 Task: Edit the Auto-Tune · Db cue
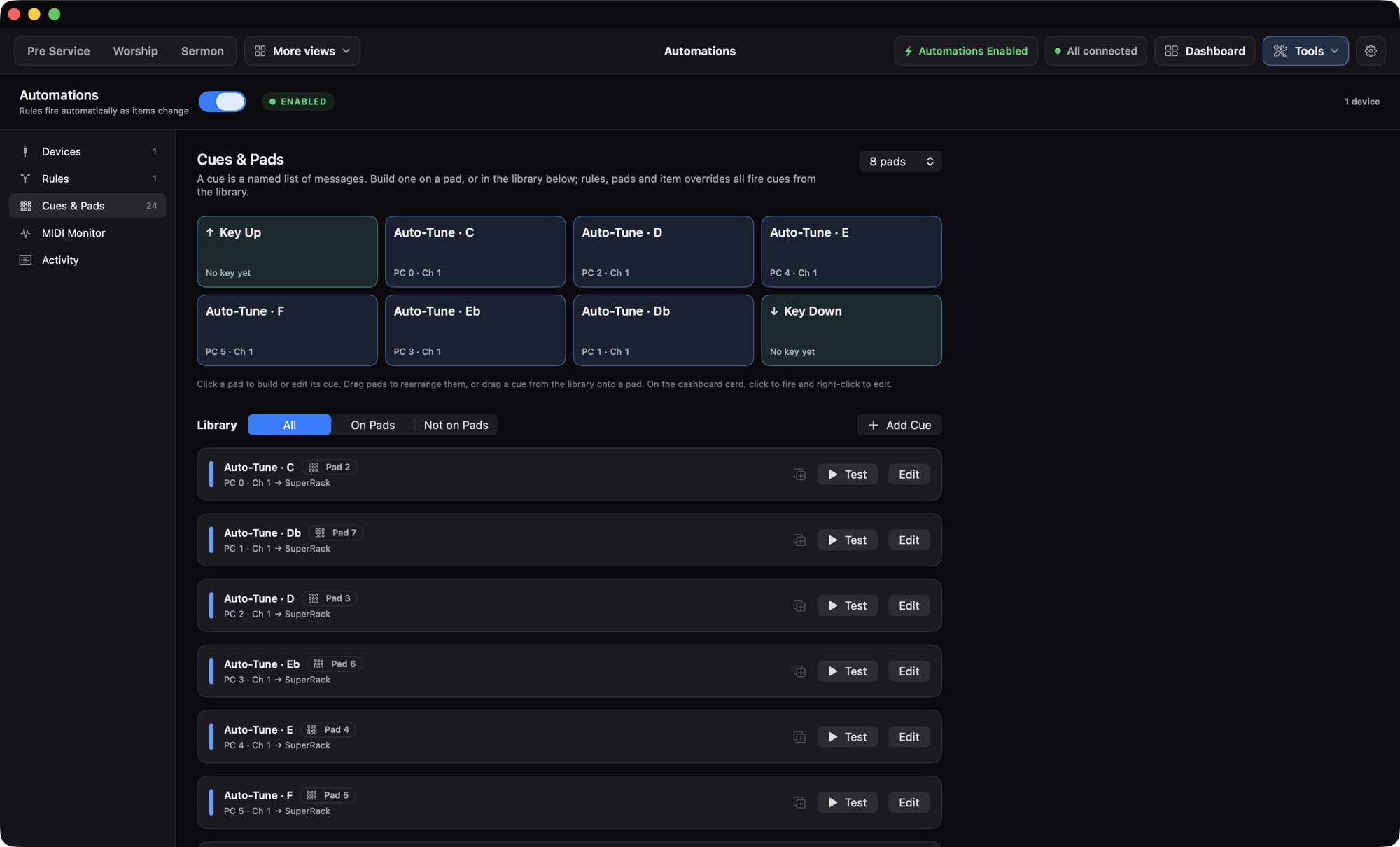click(909, 540)
